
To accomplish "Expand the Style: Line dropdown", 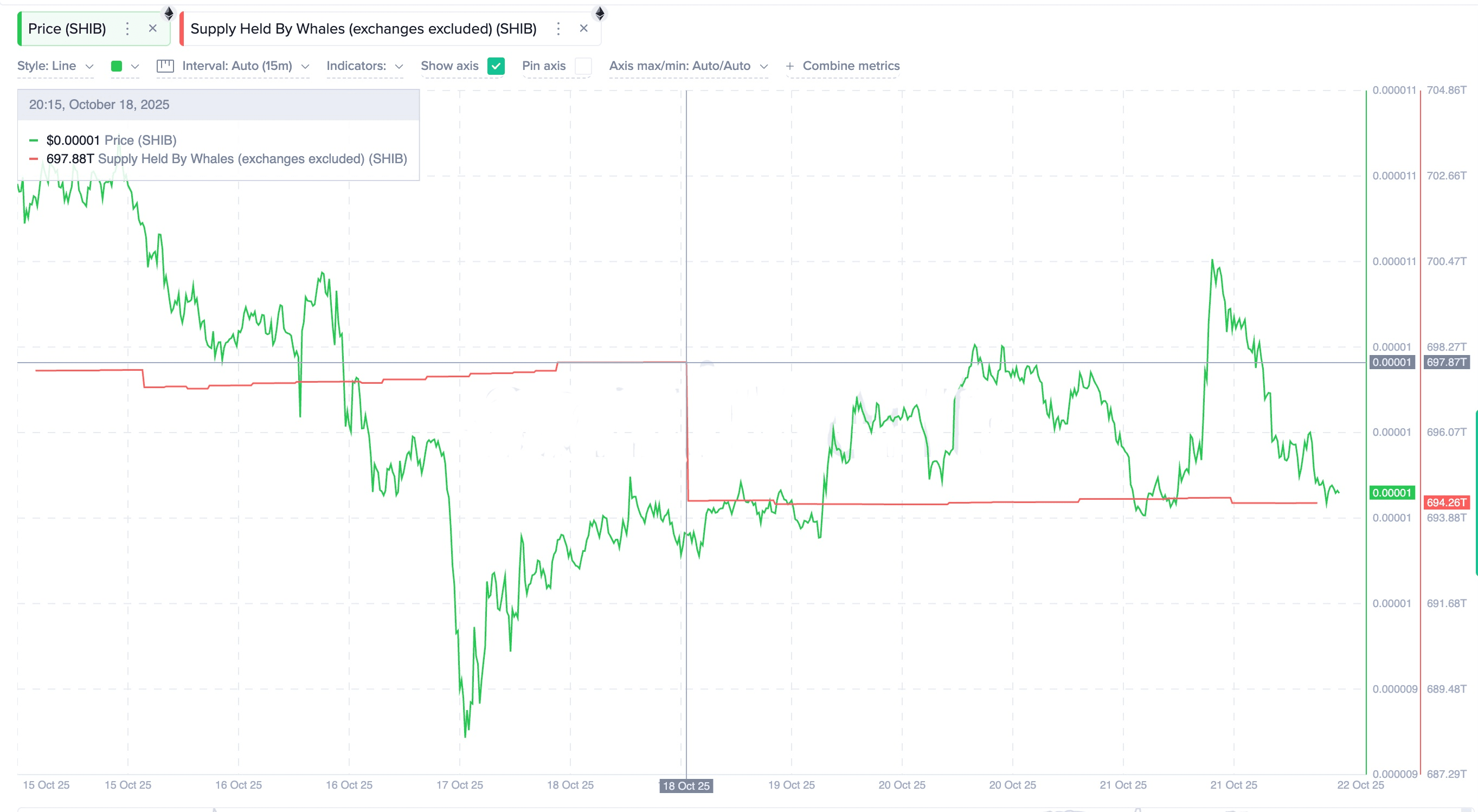I will [x=55, y=66].
